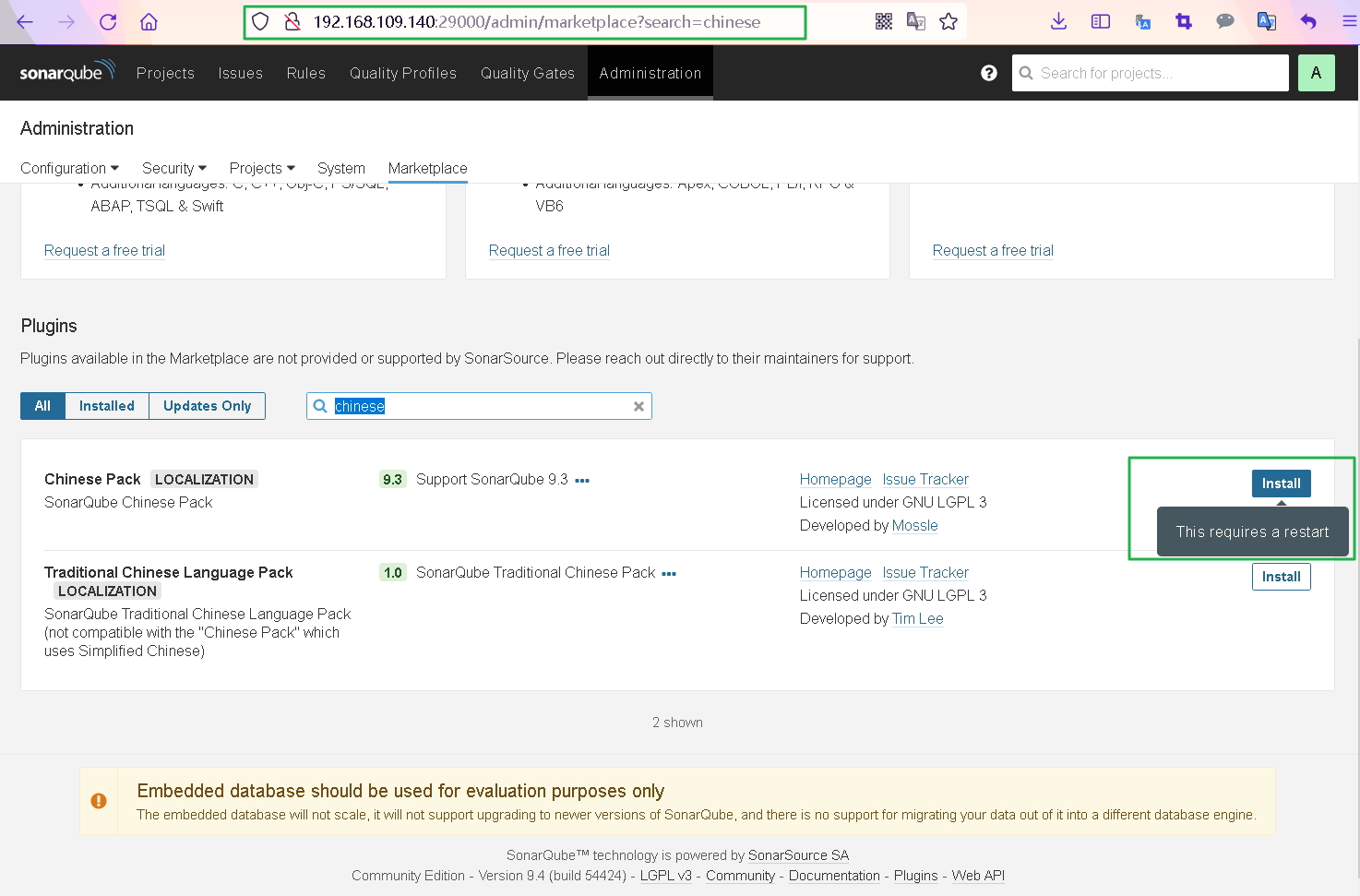
Task: Open the Projects administration dropdown
Action: click(x=262, y=168)
